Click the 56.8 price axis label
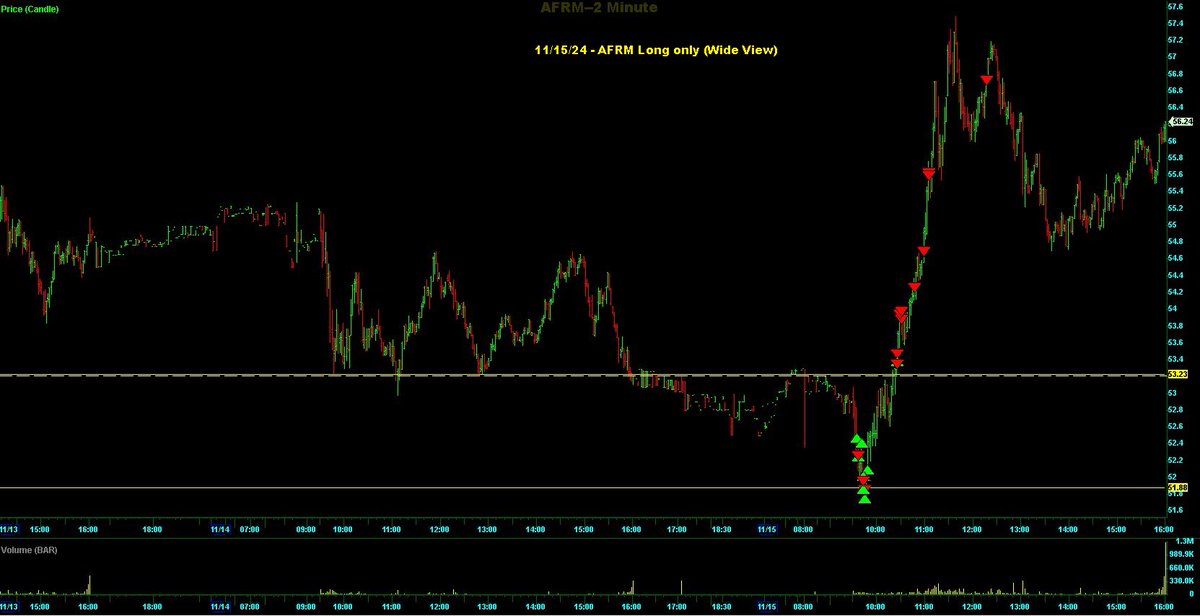The width and height of the screenshot is (1200, 616). point(1177,73)
